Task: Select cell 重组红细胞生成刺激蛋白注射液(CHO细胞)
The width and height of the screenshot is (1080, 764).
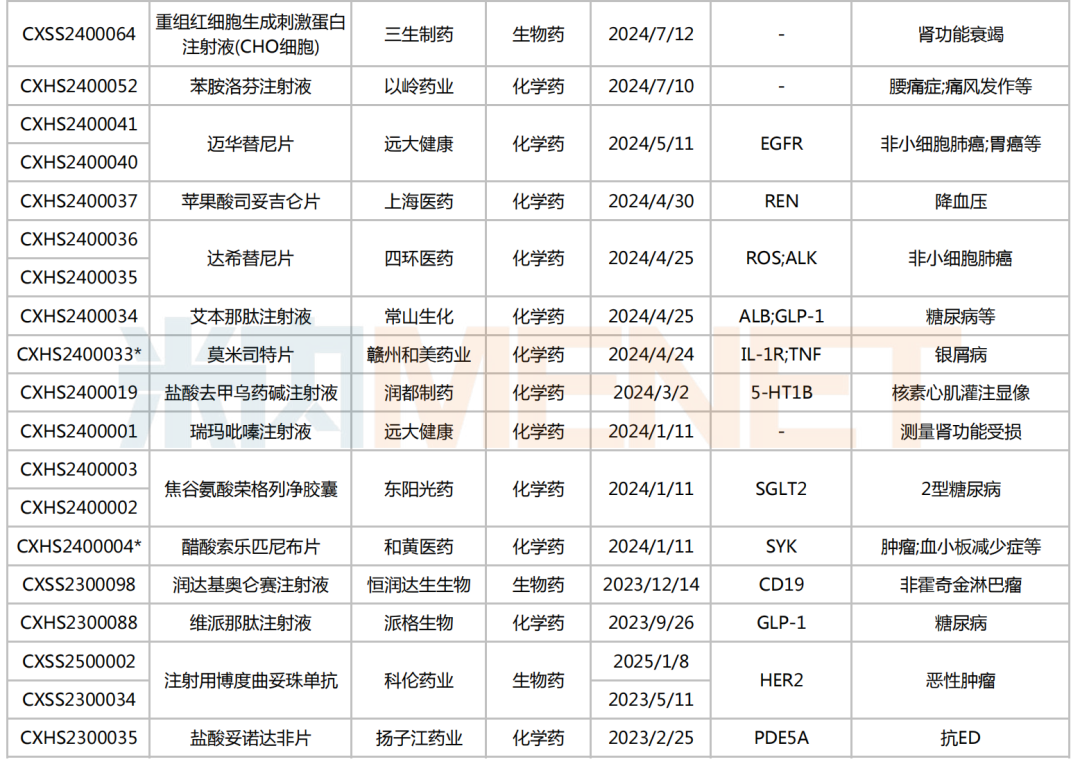Action: [x=250, y=34]
